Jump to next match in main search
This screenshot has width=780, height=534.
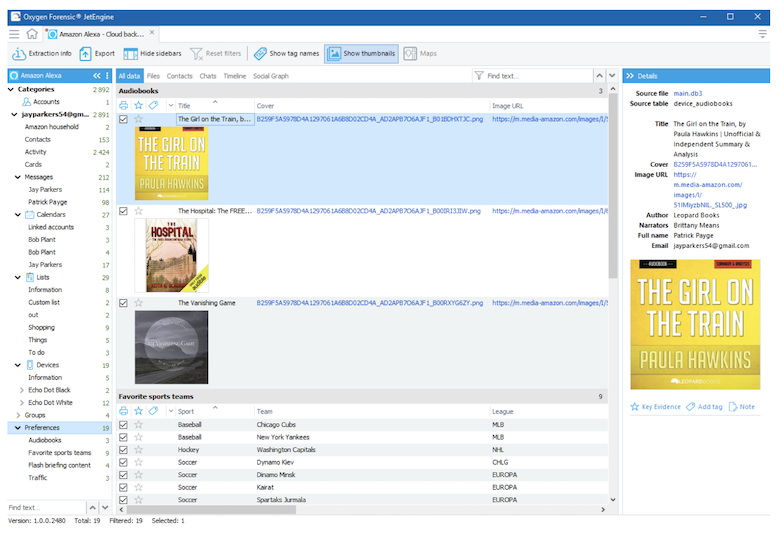coord(612,76)
